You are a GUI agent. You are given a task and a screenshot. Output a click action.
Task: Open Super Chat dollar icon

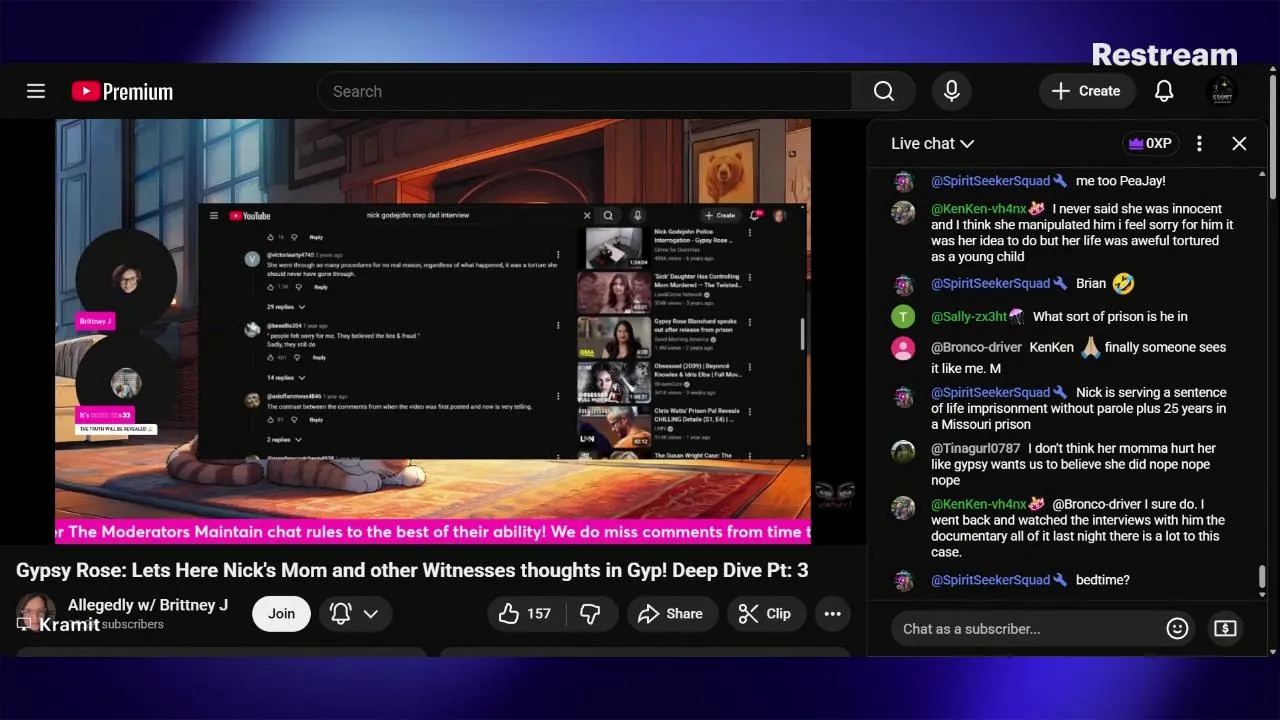[1225, 629]
